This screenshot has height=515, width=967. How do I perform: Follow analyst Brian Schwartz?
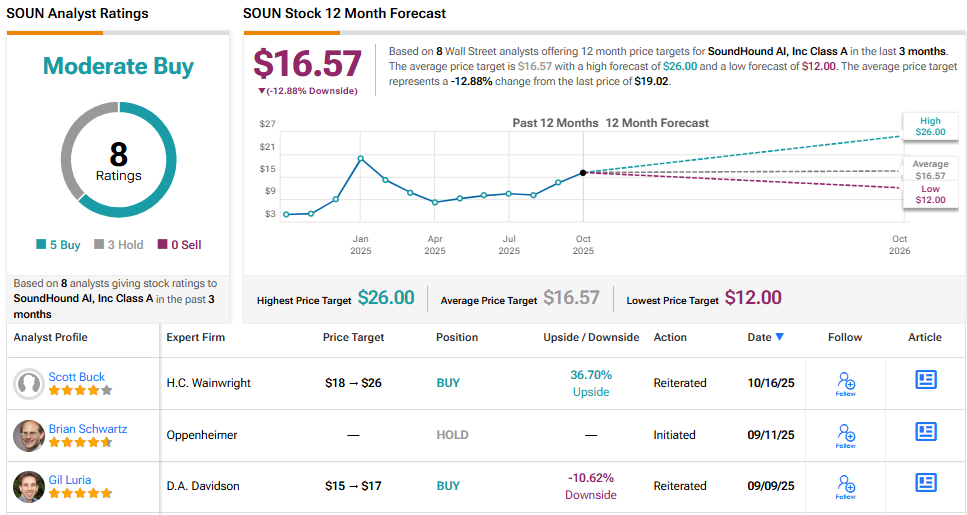[845, 434]
